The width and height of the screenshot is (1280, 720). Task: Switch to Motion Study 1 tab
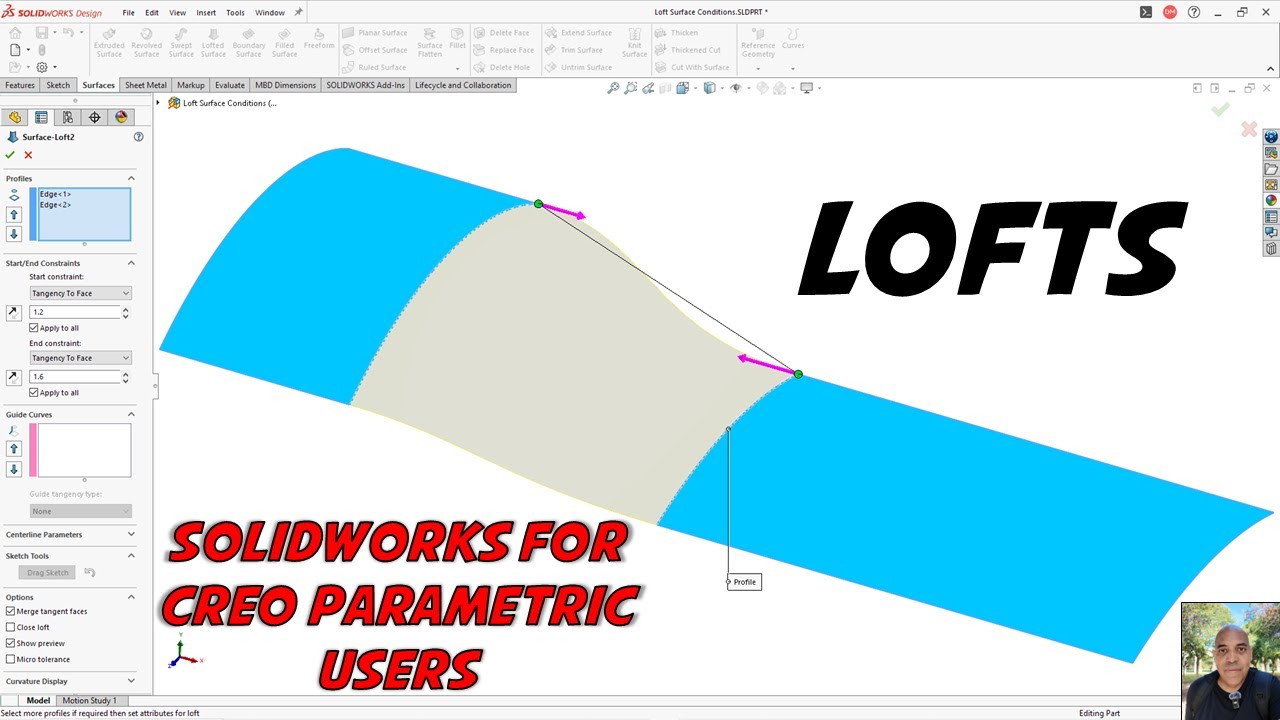click(x=90, y=700)
